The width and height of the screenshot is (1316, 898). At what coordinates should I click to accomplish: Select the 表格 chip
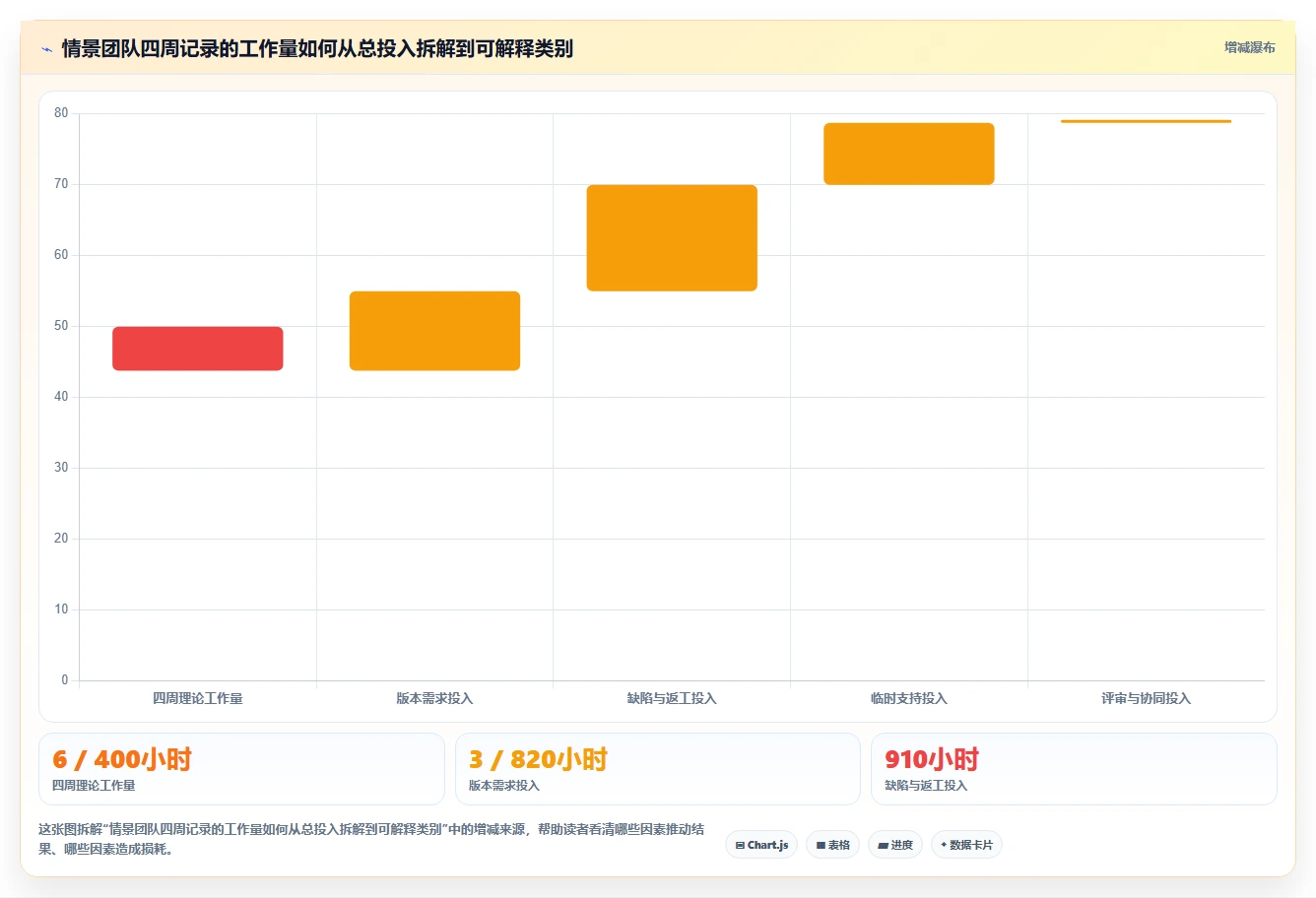tap(832, 845)
